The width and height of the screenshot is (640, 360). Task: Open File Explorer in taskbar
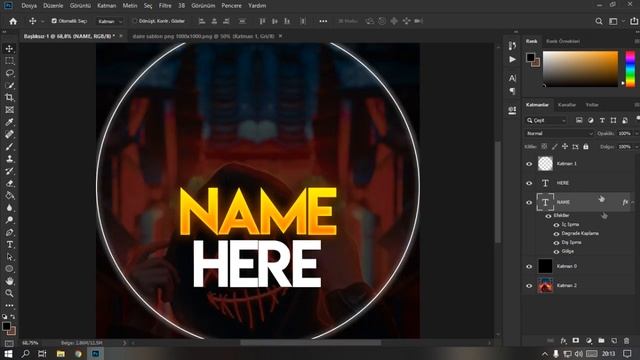pyautogui.click(x=60, y=353)
